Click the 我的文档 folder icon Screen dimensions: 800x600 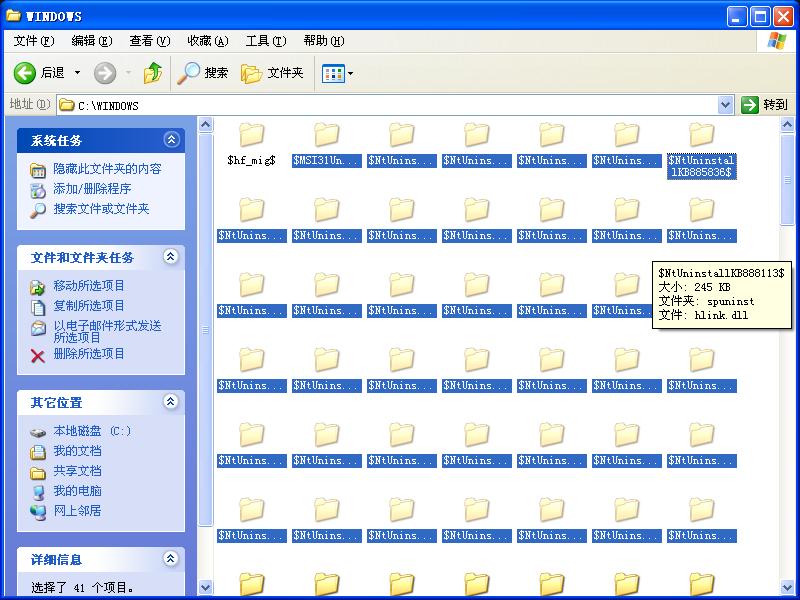tap(38, 453)
